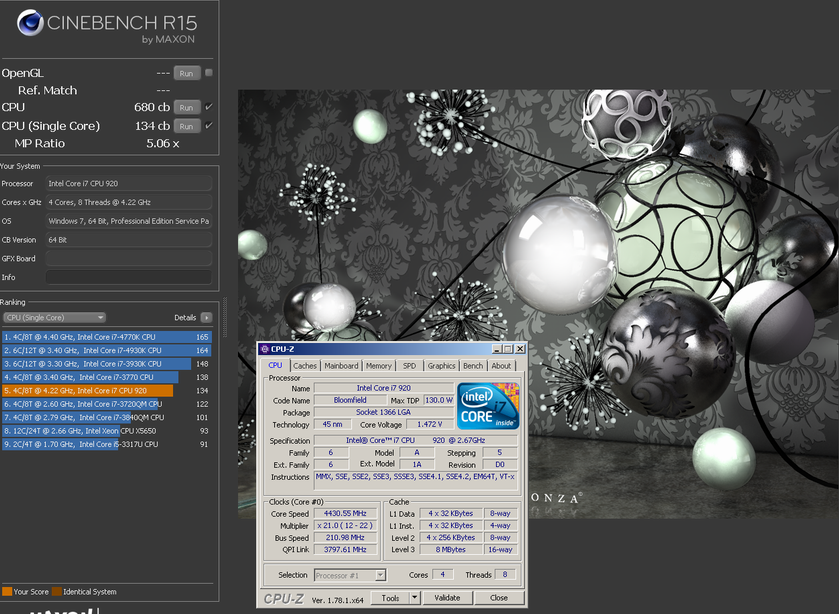Click the Code Name value Bloomfield
This screenshot has height=614, width=839.
tap(350, 400)
